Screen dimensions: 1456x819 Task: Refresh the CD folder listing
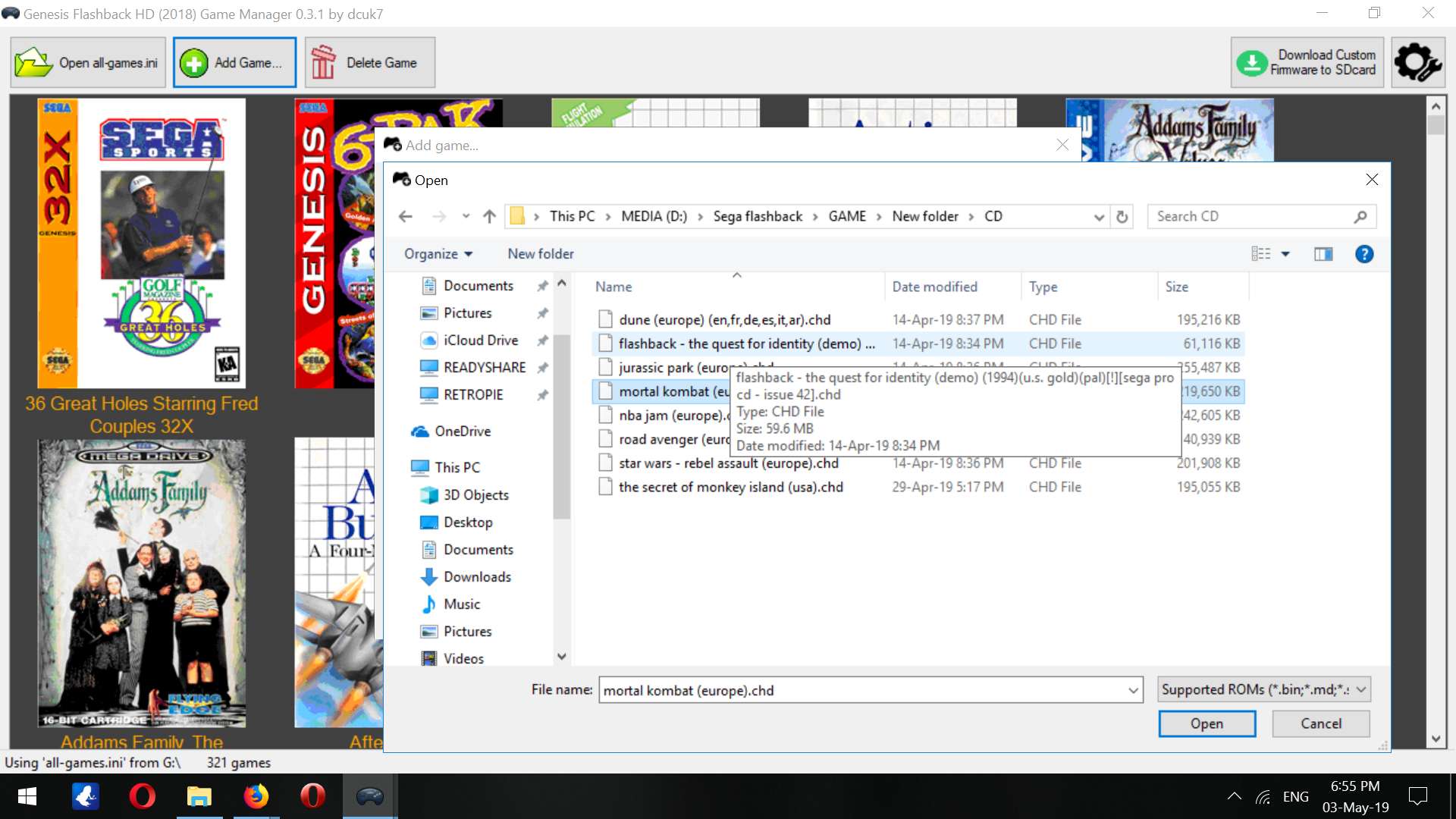[1122, 217]
